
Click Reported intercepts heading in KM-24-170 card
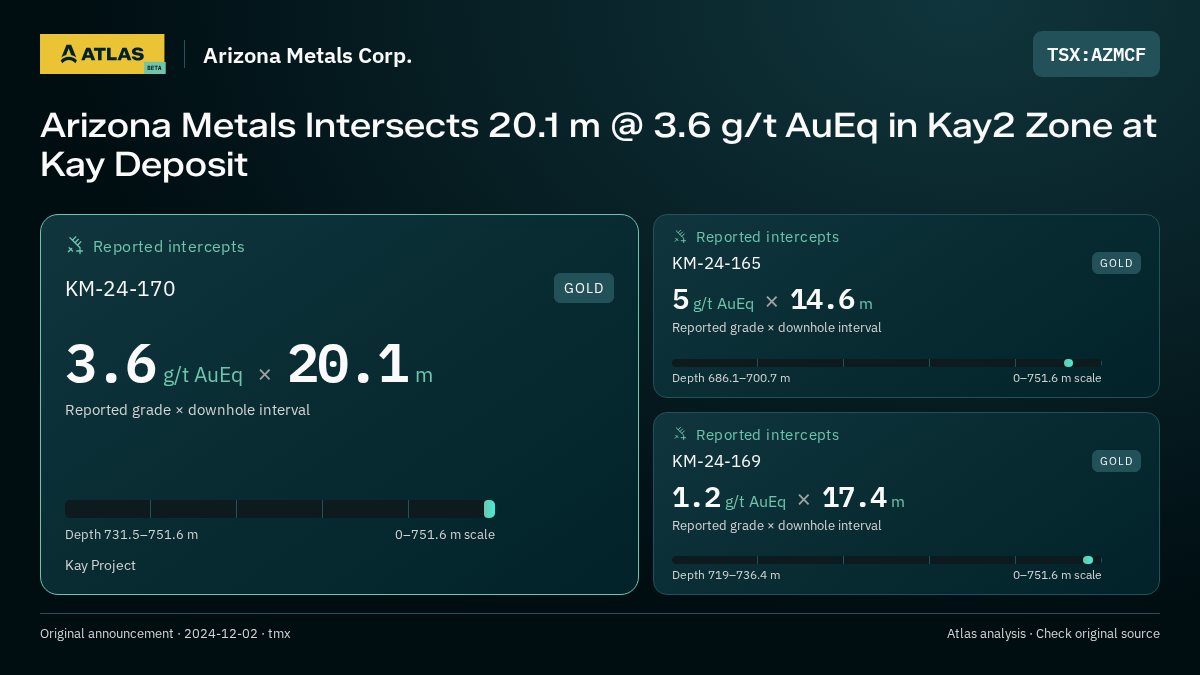coord(169,246)
